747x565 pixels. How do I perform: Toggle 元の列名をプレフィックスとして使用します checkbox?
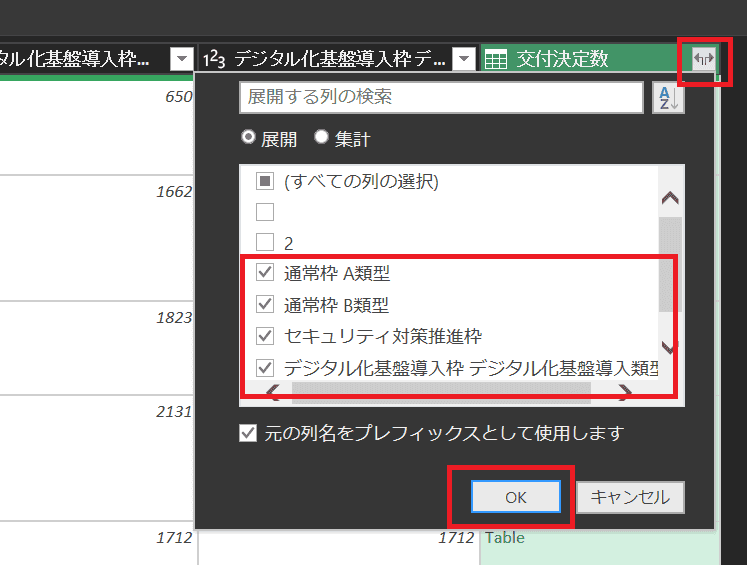(248, 434)
